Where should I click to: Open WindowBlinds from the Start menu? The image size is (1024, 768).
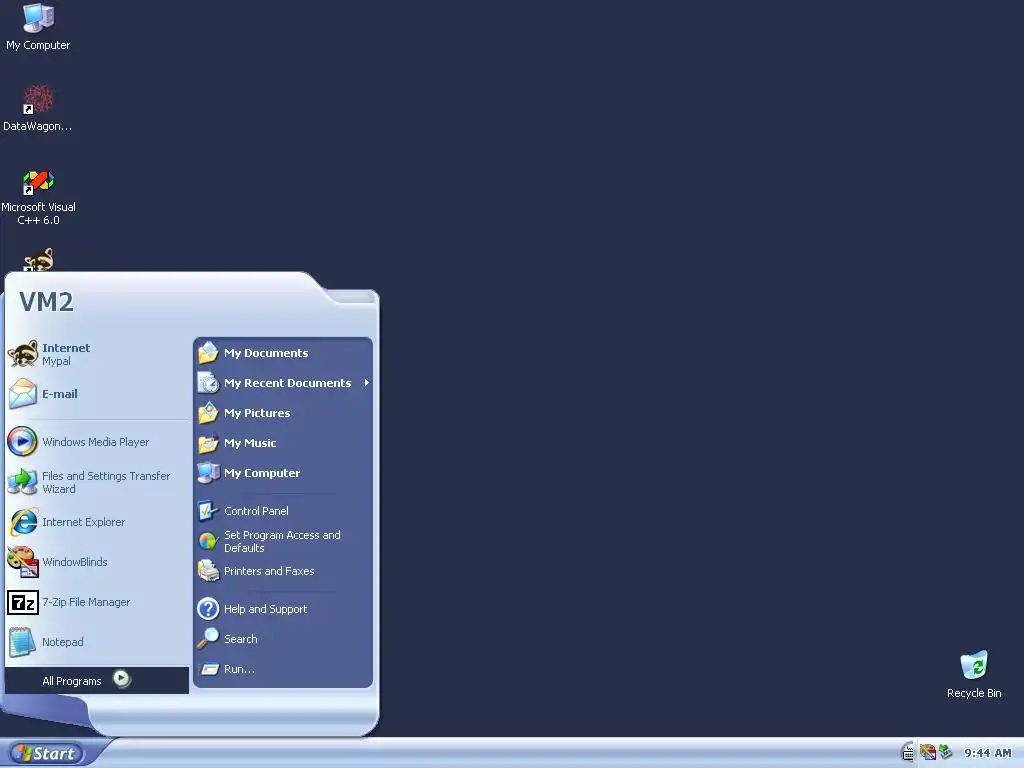click(x=97, y=562)
